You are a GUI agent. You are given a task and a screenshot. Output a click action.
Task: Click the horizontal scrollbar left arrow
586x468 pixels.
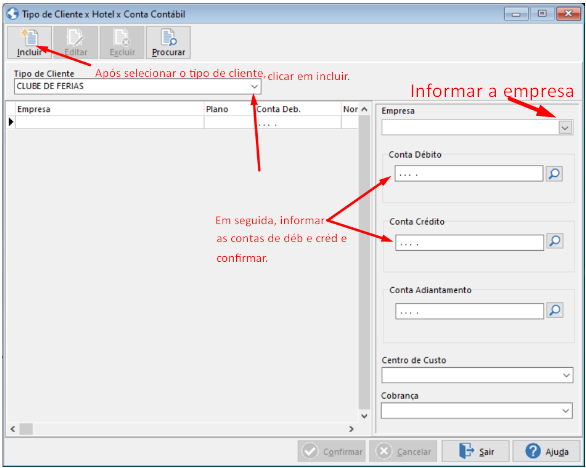coord(13,429)
